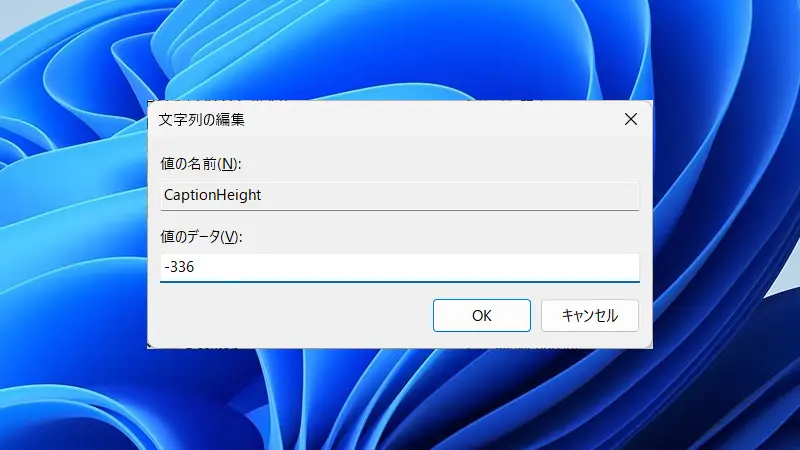Select the 値の名前 field showing CaptionHeight
This screenshot has height=450, width=800.
[399, 196]
